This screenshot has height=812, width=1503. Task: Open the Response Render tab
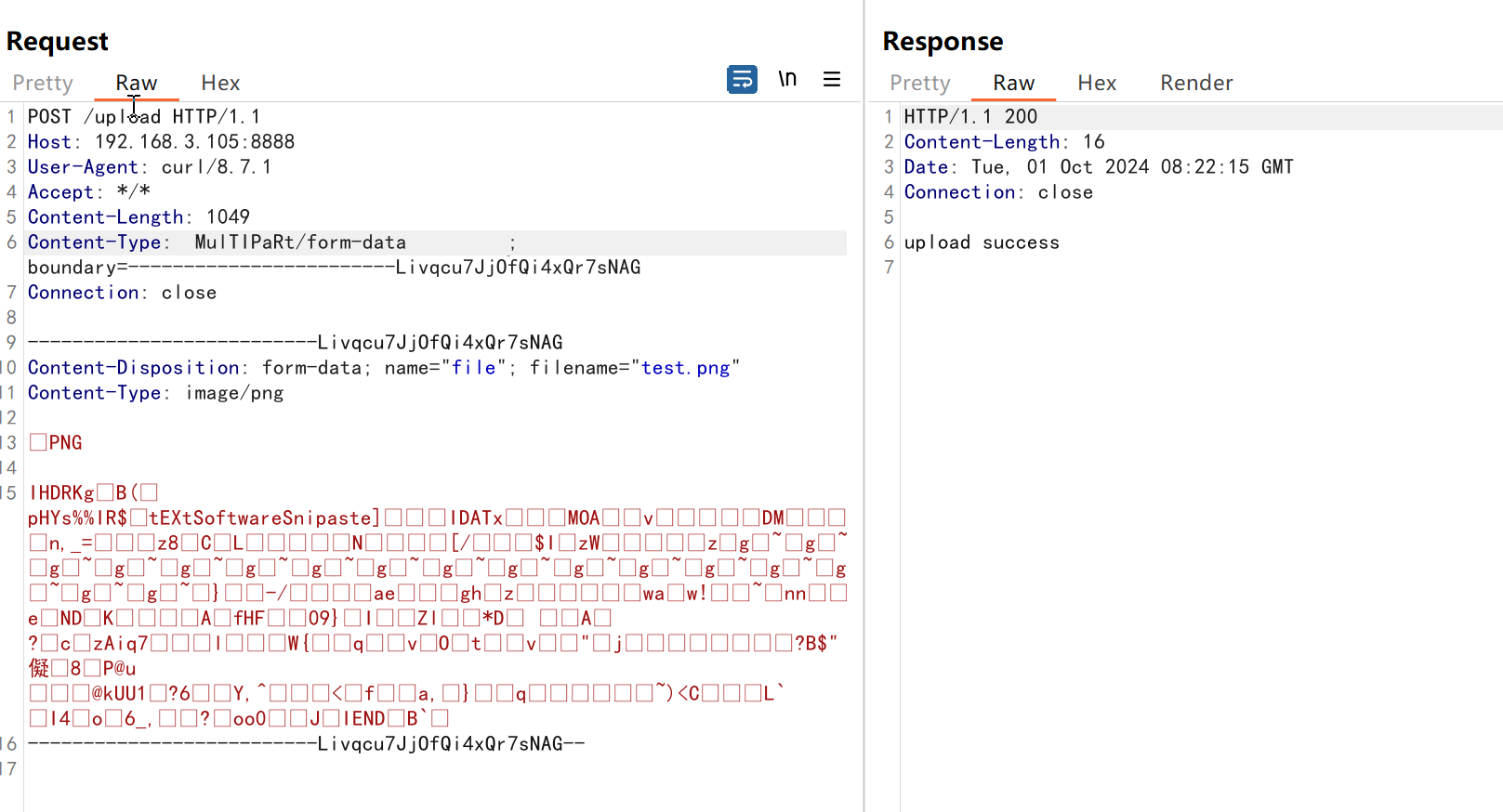pos(1196,83)
